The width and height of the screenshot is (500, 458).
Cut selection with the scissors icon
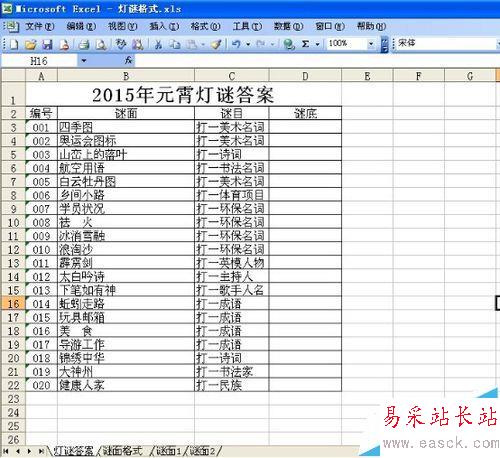point(159,44)
